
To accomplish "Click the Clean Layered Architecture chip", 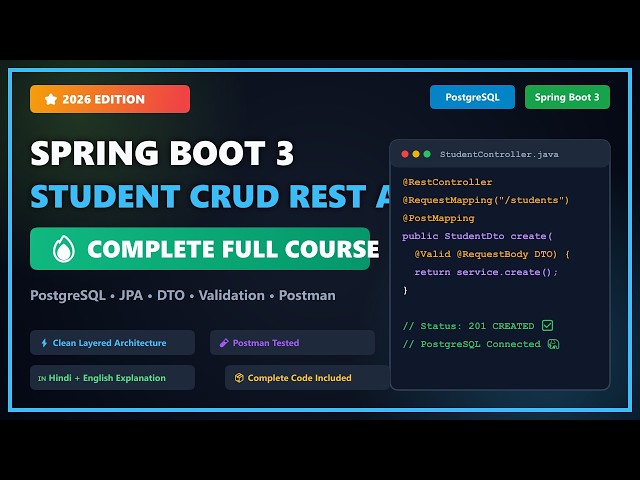I will click(x=112, y=343).
